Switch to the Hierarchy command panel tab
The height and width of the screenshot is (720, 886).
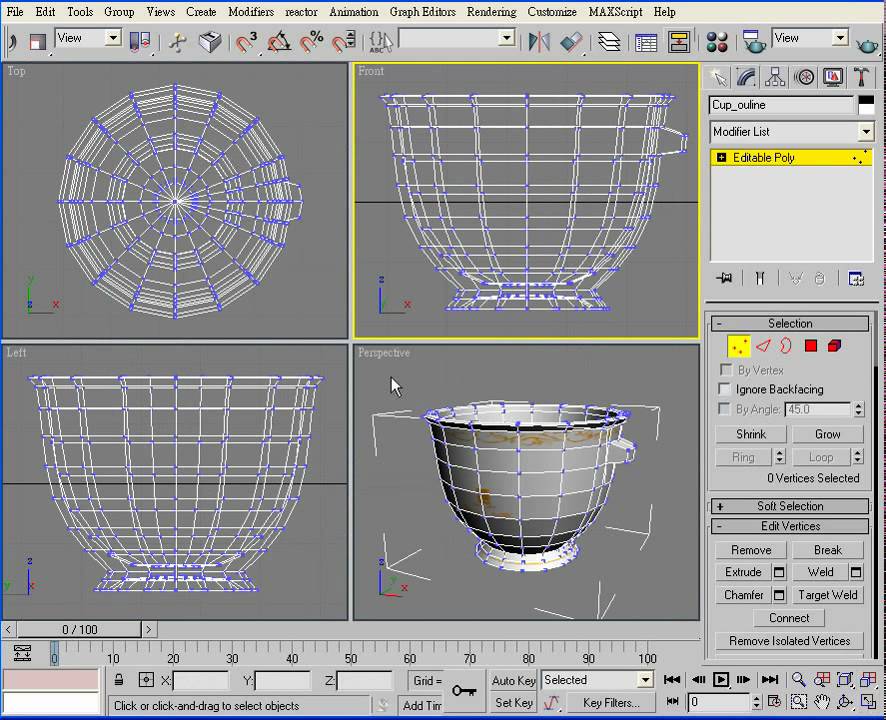(x=775, y=77)
